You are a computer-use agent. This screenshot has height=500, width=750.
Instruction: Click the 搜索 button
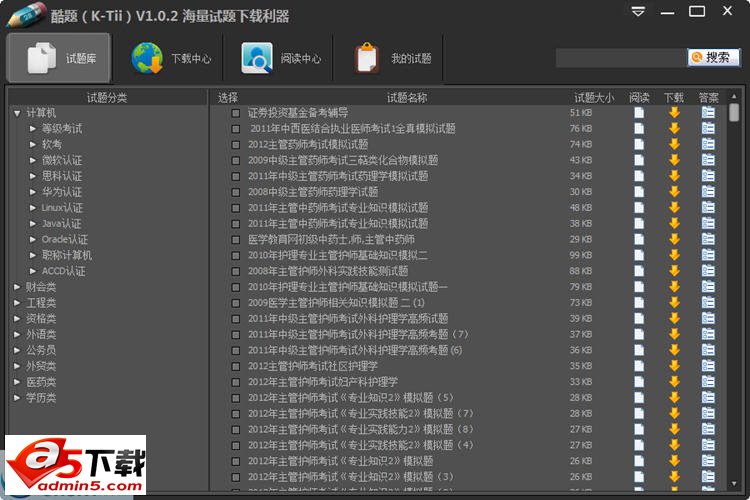(x=713, y=57)
